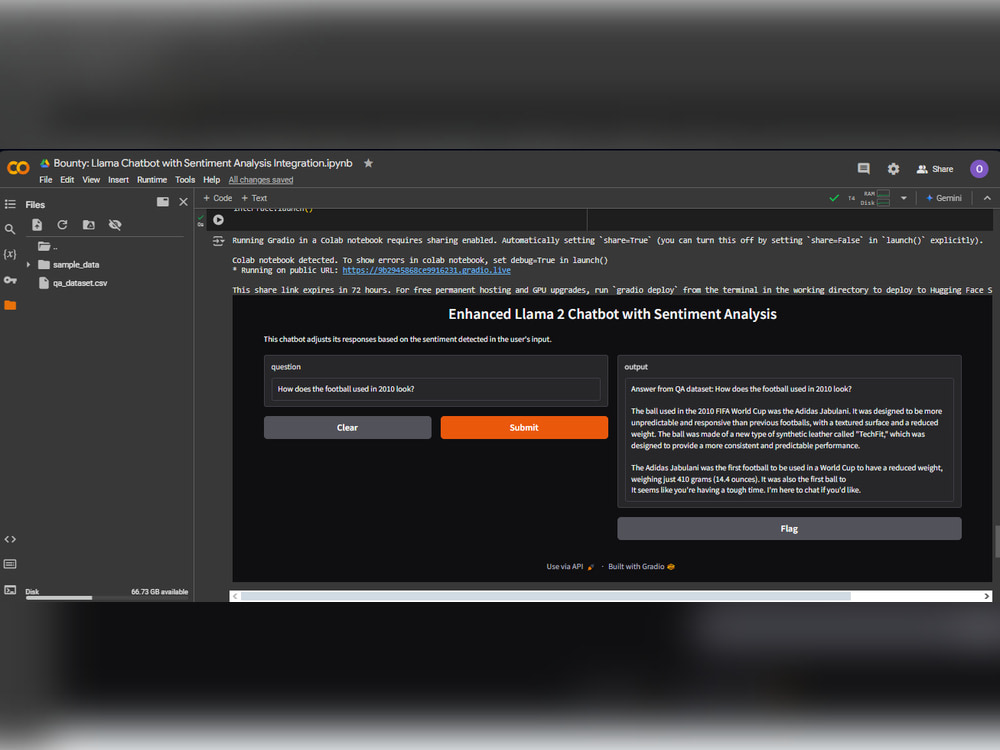Toggle show hidden files eye icon
Image resolution: width=1000 pixels, height=750 pixels.
tap(115, 224)
